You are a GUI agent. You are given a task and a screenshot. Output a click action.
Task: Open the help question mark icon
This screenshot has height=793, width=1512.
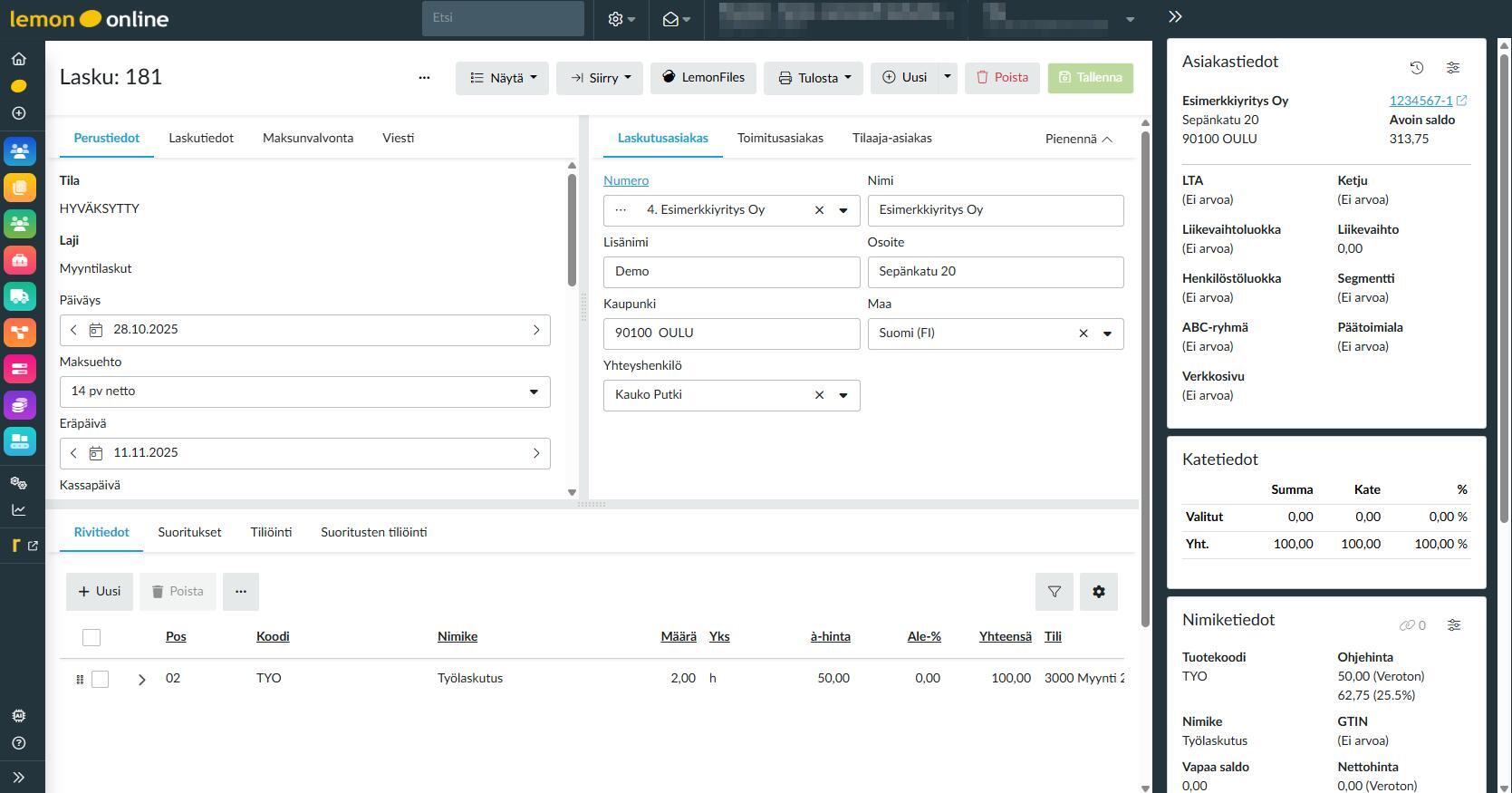click(x=19, y=743)
